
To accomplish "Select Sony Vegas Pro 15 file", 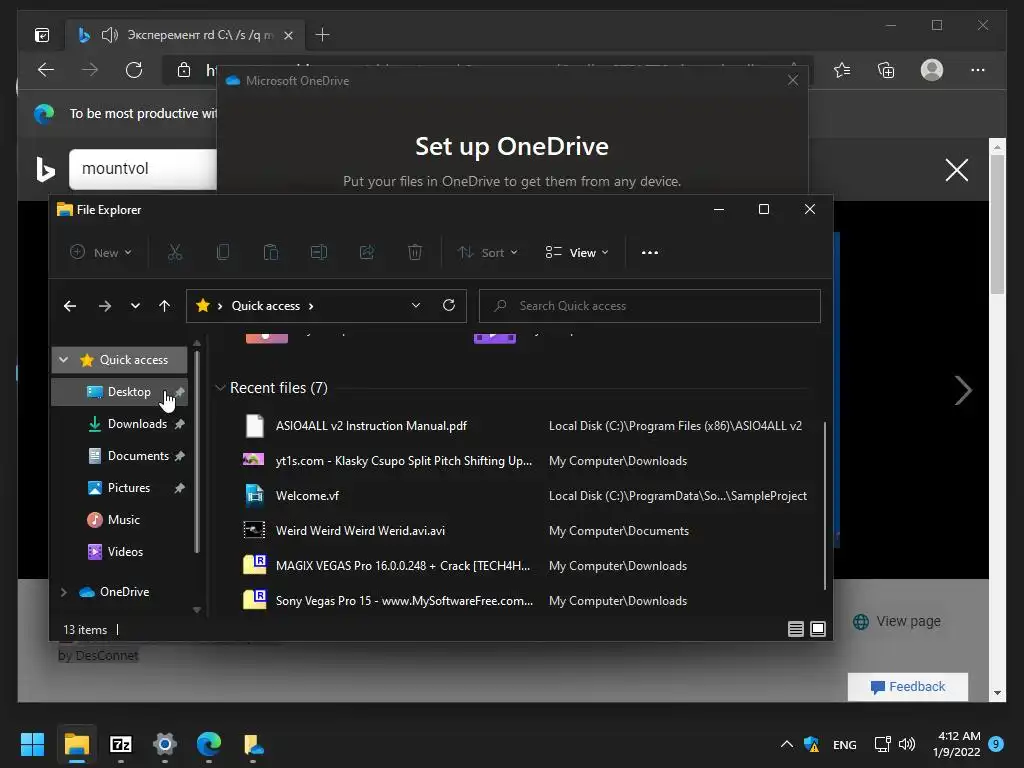I will tap(526, 601).
